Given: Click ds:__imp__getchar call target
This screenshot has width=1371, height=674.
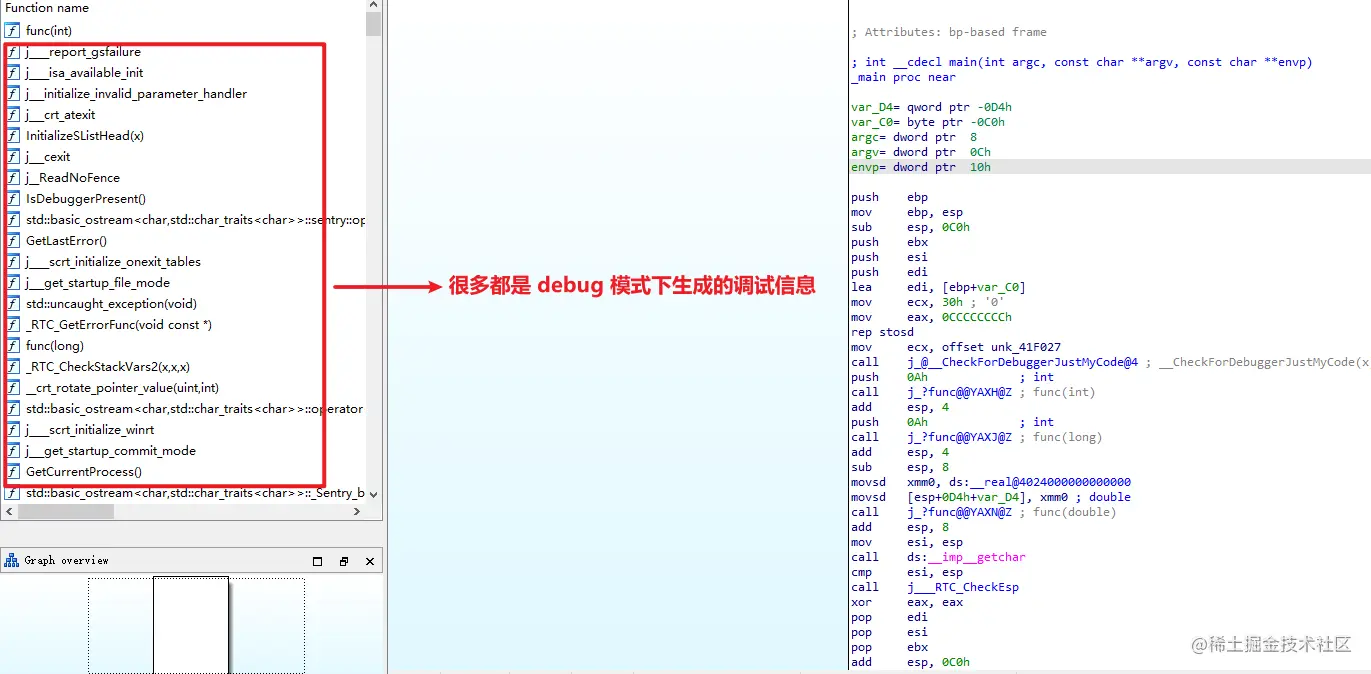Looking at the screenshot, I should coord(966,557).
